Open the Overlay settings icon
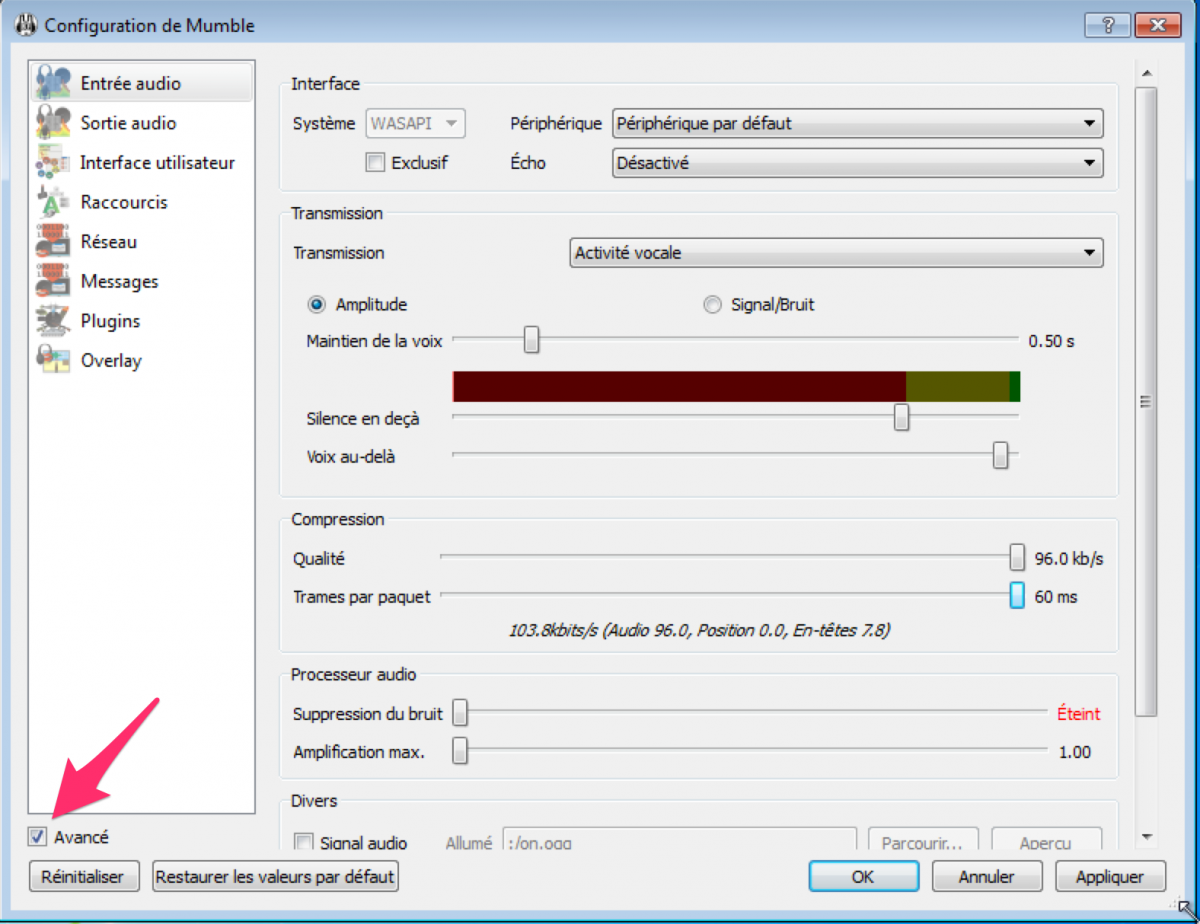The width and height of the screenshot is (1200, 924). click(52, 361)
